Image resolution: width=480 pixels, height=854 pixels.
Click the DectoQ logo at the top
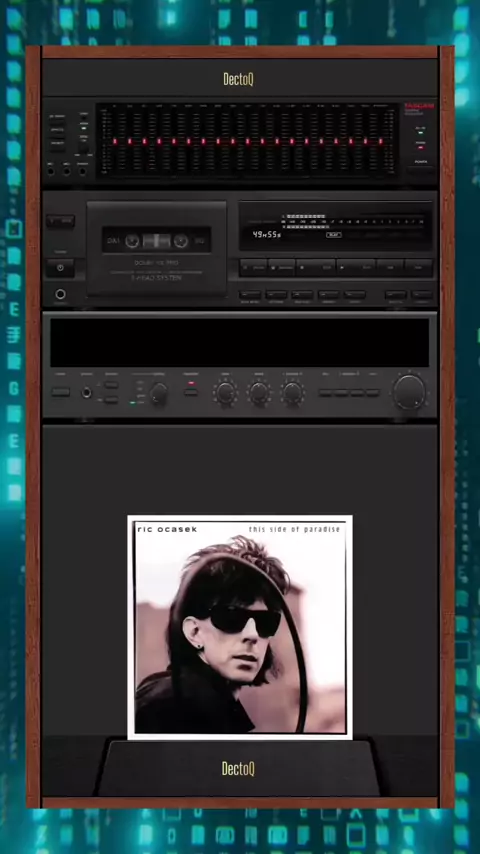tap(239, 80)
